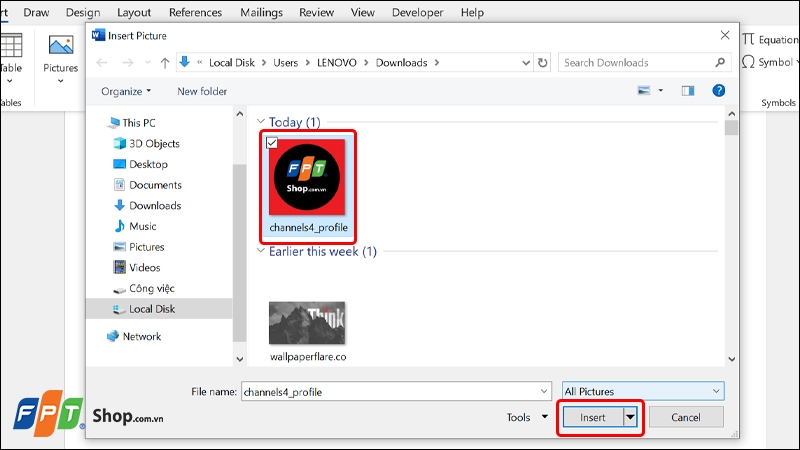Open view options dropdown arrow
This screenshot has width=800, height=450.
tap(661, 91)
